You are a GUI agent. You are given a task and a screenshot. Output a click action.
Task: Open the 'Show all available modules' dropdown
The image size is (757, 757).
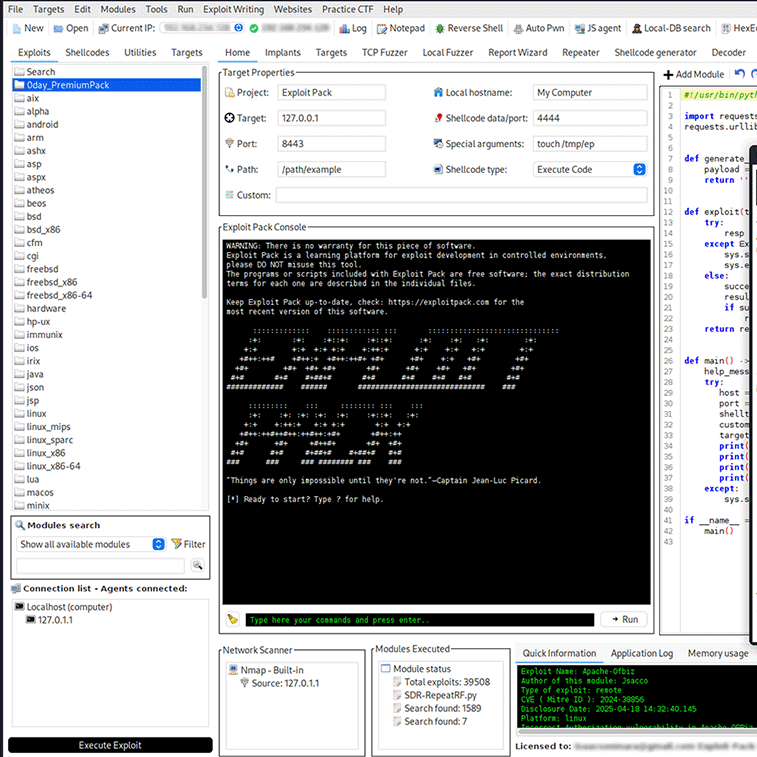click(x=91, y=544)
